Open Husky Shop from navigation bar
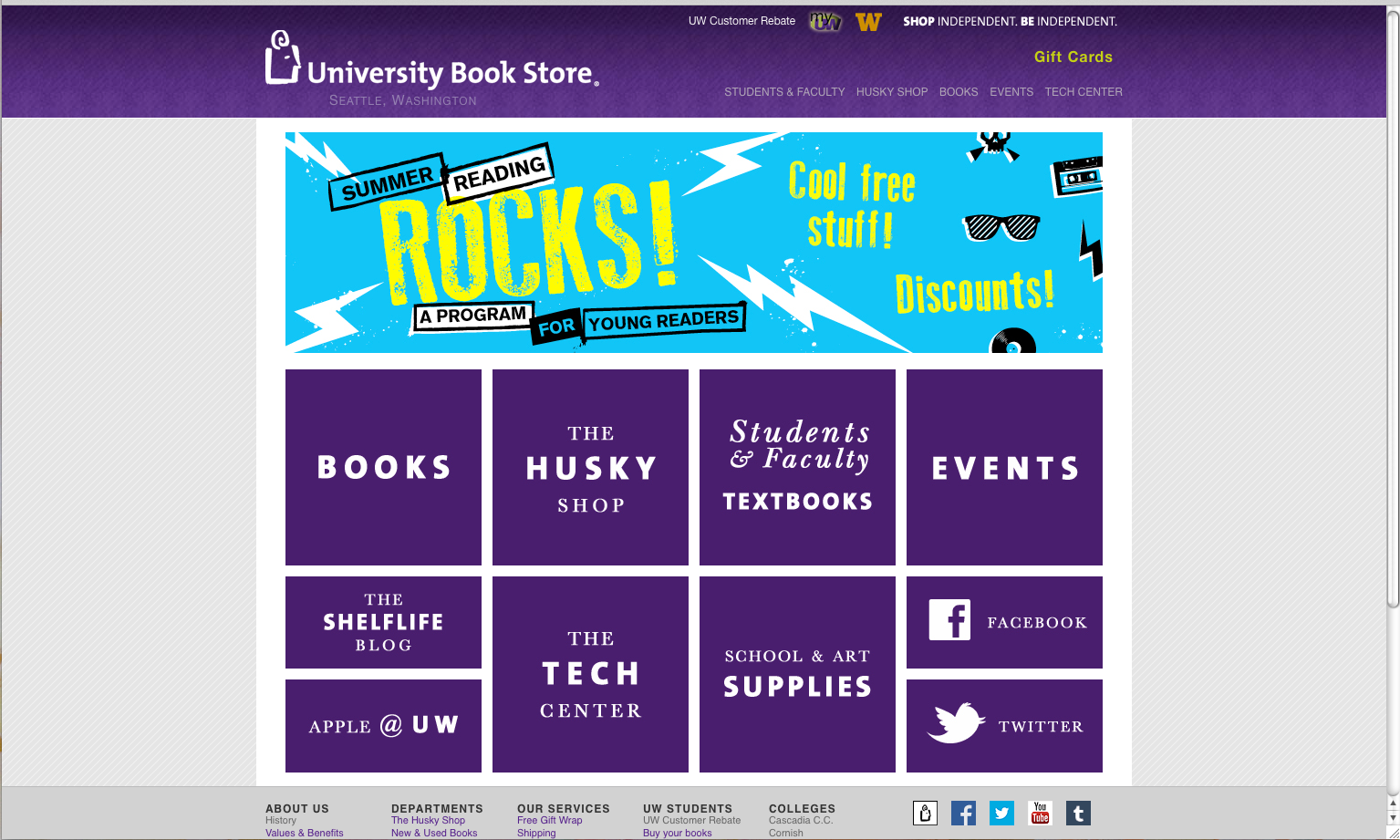This screenshot has height=840, width=1400. coord(892,92)
